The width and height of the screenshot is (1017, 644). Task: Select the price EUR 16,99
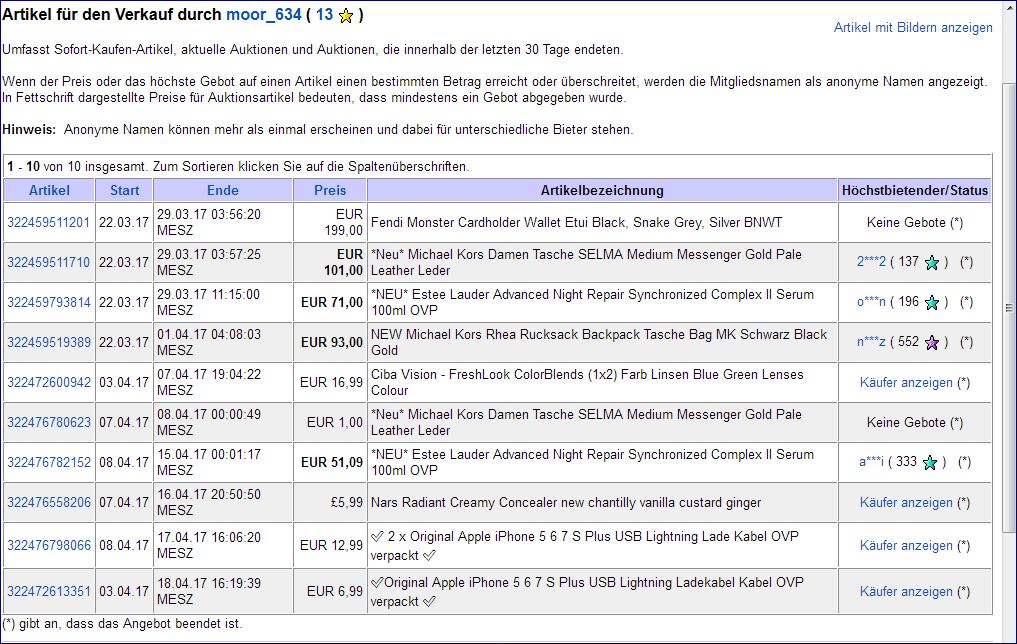(x=331, y=382)
